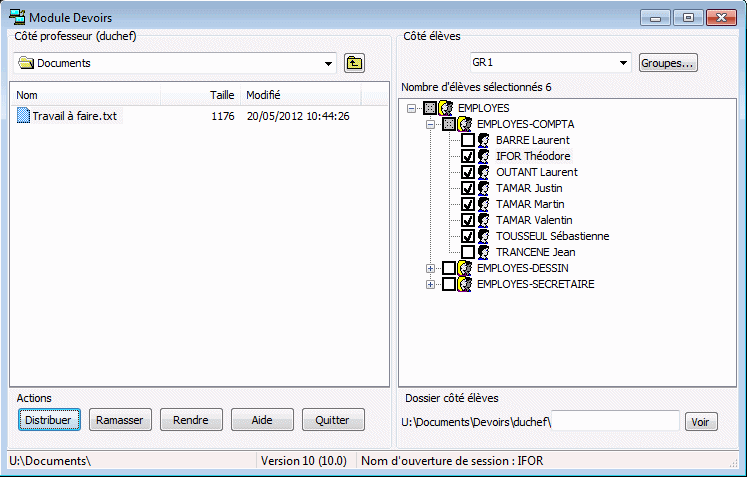The height and width of the screenshot is (477, 747).
Task: Expand the EMPLOYES-SECRETAIRE node
Action: tap(430, 284)
